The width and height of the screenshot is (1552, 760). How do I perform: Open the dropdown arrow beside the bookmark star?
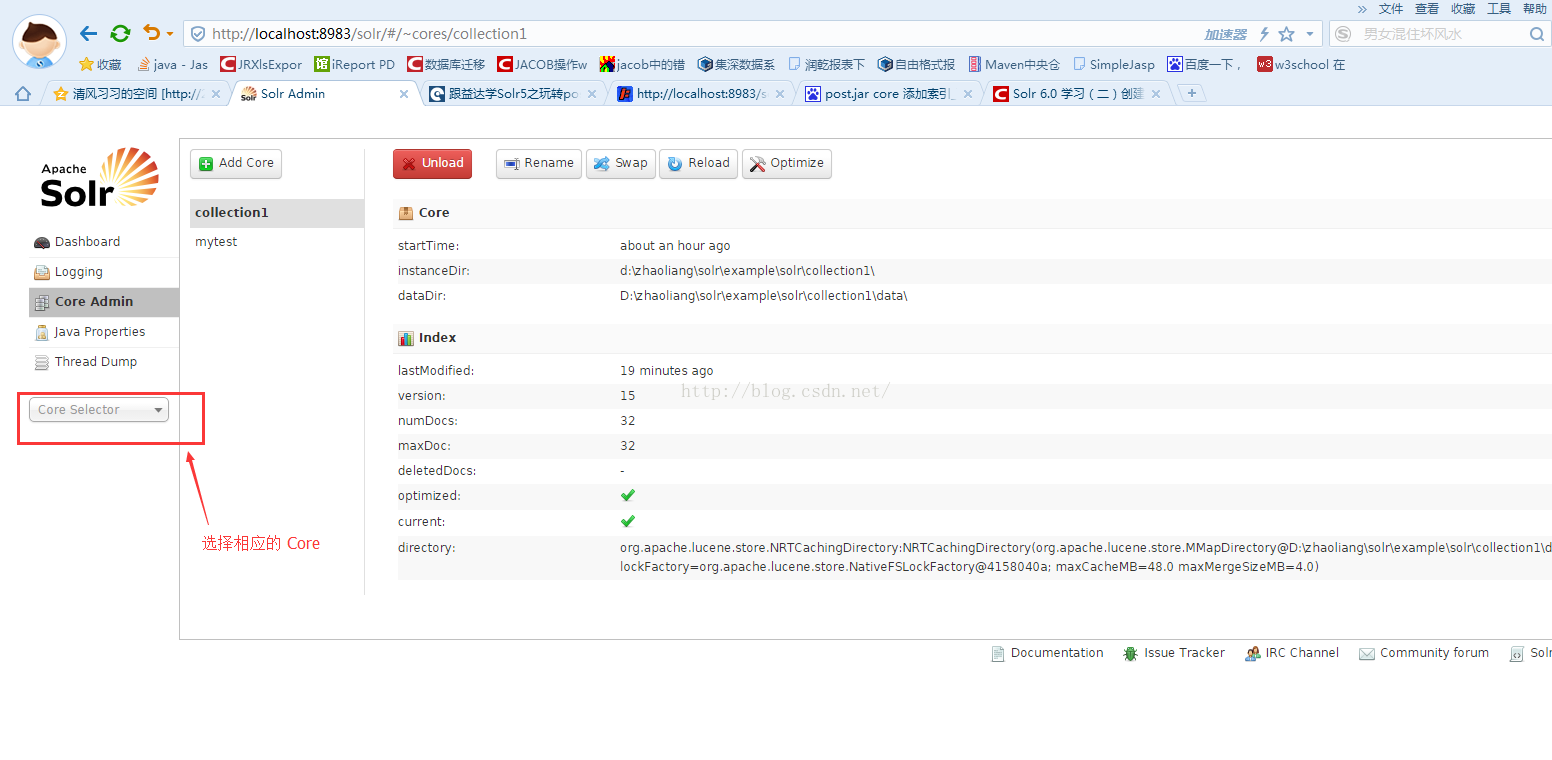pyautogui.click(x=1310, y=34)
